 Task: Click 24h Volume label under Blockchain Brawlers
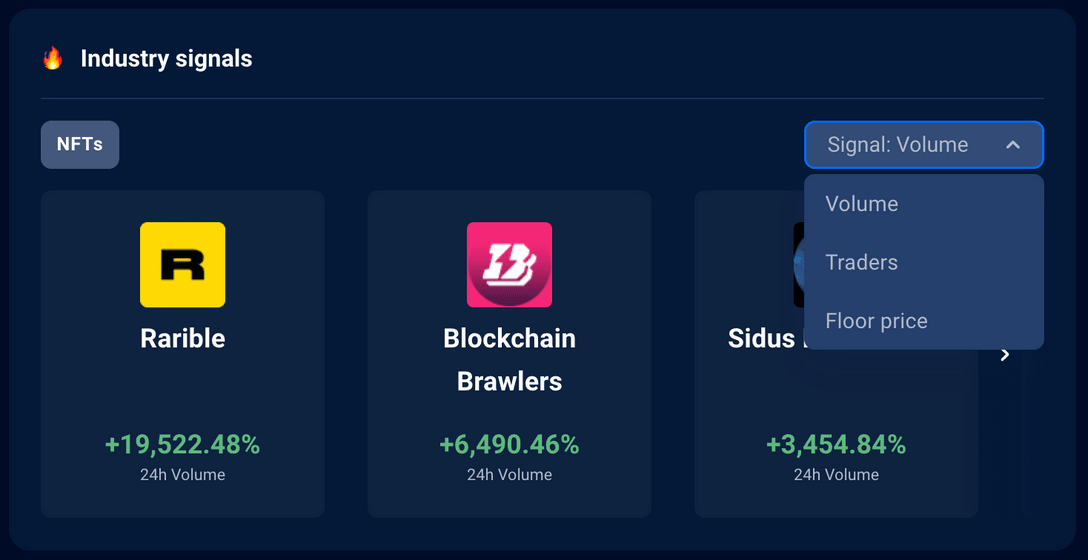(x=509, y=475)
